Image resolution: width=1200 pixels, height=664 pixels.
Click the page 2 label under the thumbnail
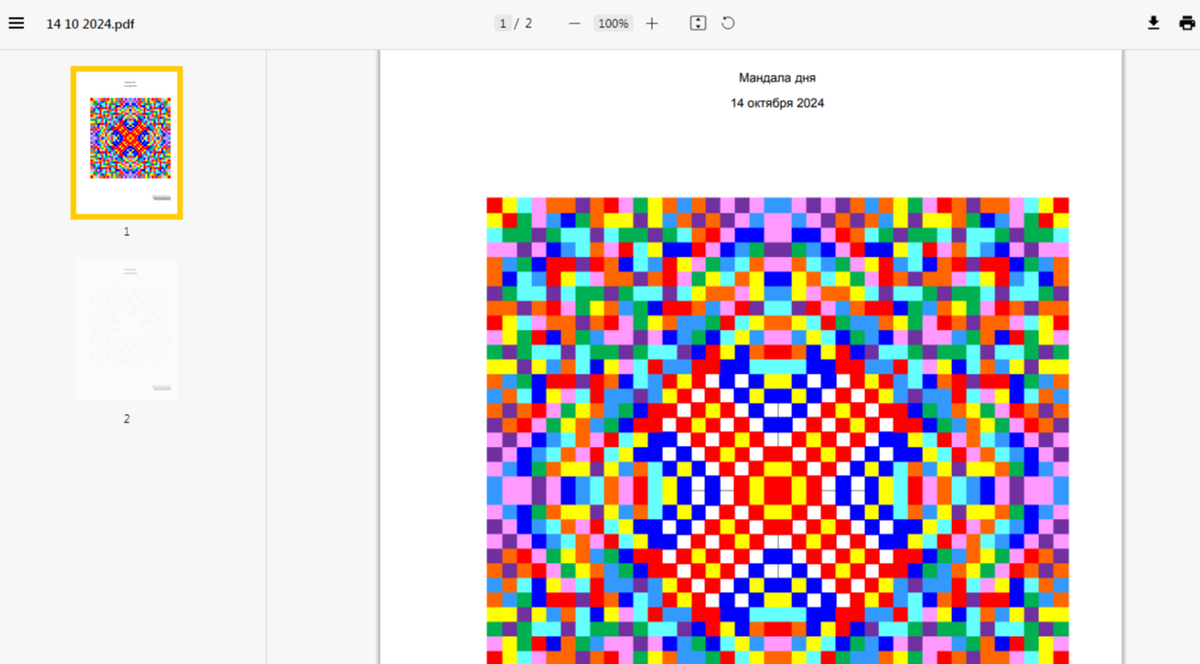click(x=127, y=419)
